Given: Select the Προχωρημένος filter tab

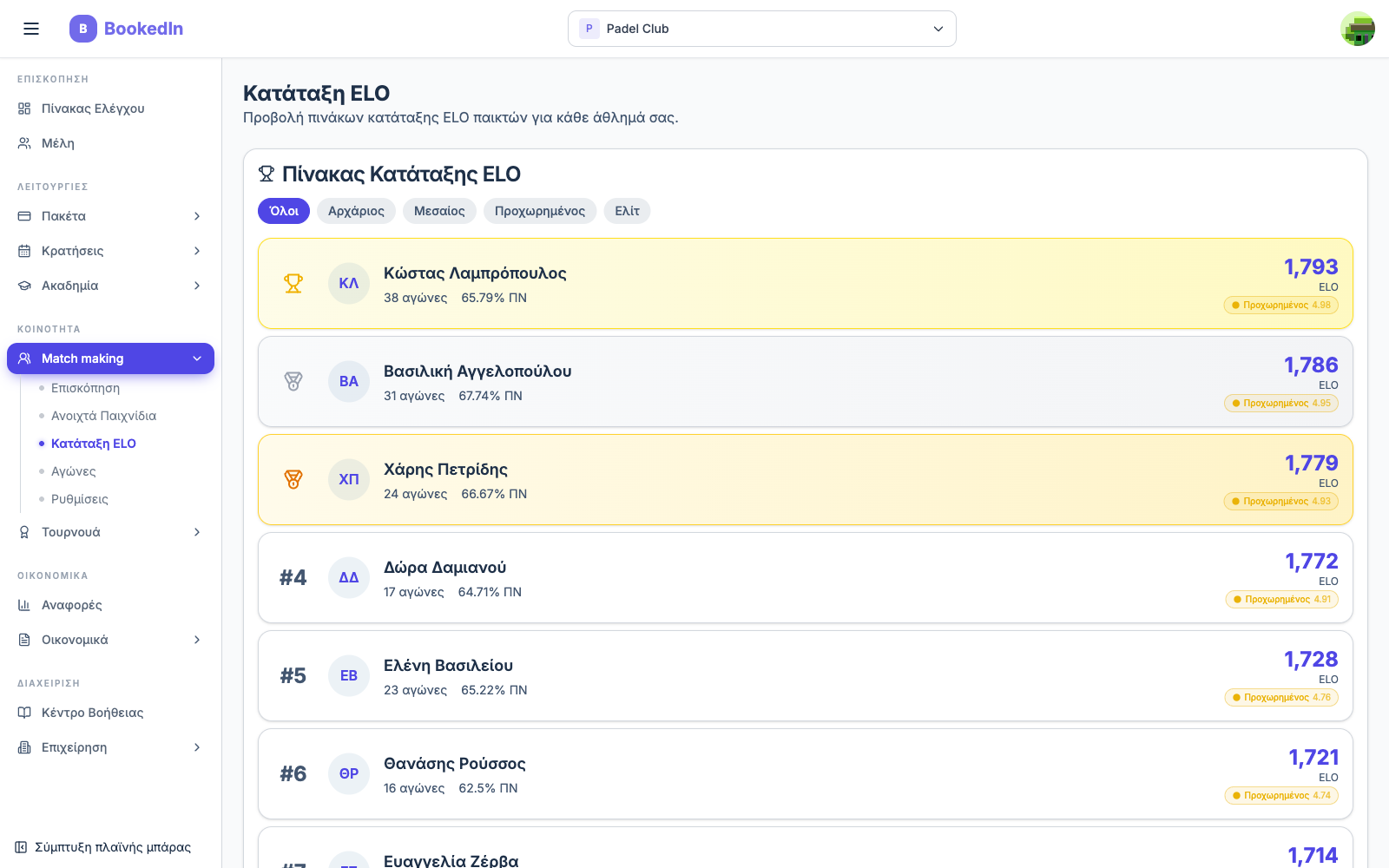Looking at the screenshot, I should click(540, 211).
